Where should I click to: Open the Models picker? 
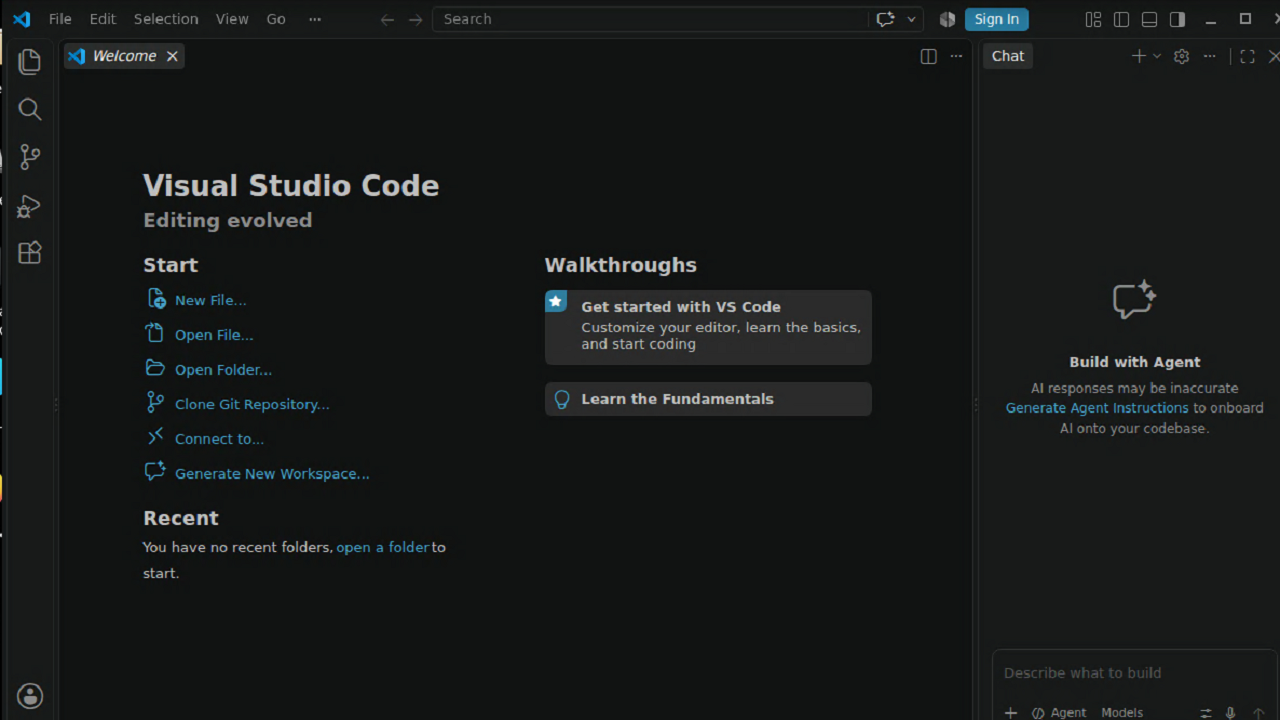point(1122,713)
